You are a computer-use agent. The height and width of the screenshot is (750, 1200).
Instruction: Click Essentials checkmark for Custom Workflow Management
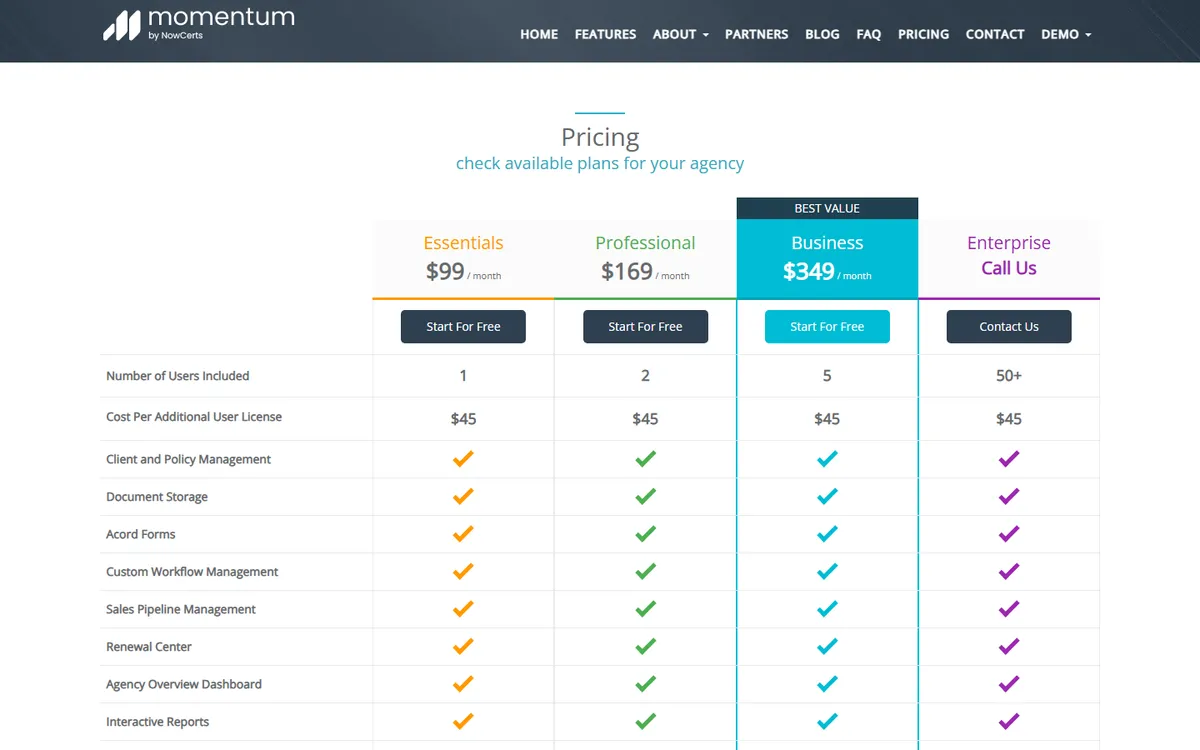[463, 571]
